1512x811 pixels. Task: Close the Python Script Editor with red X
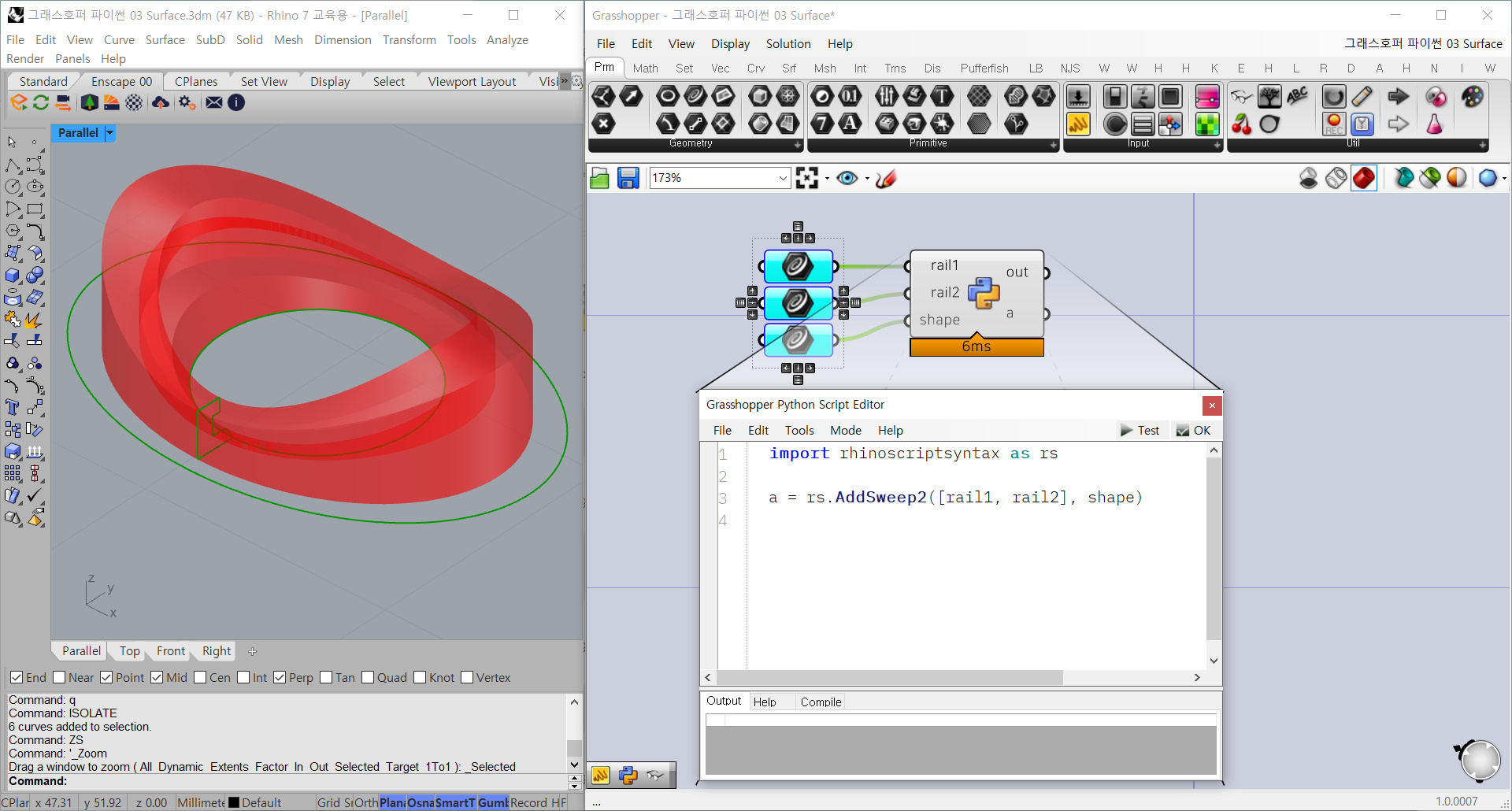click(1212, 405)
